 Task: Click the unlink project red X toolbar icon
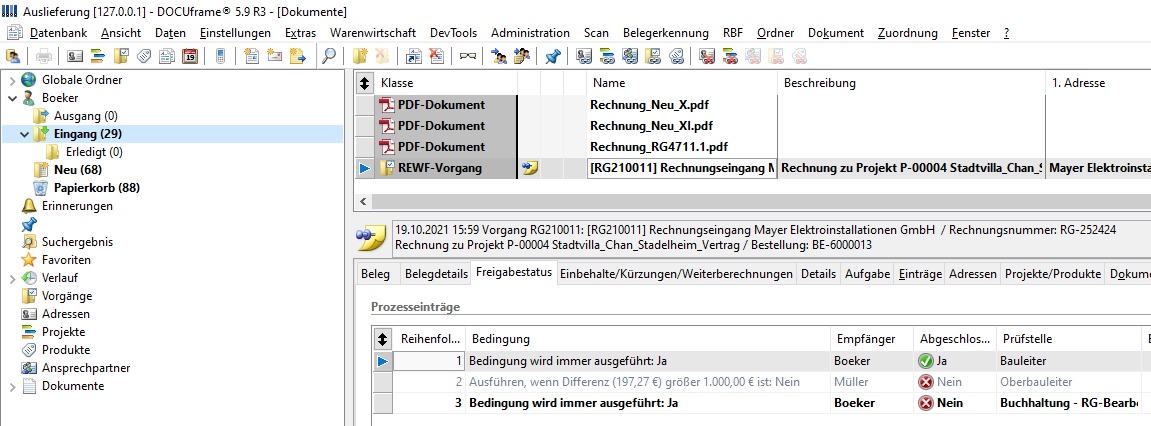coord(730,56)
